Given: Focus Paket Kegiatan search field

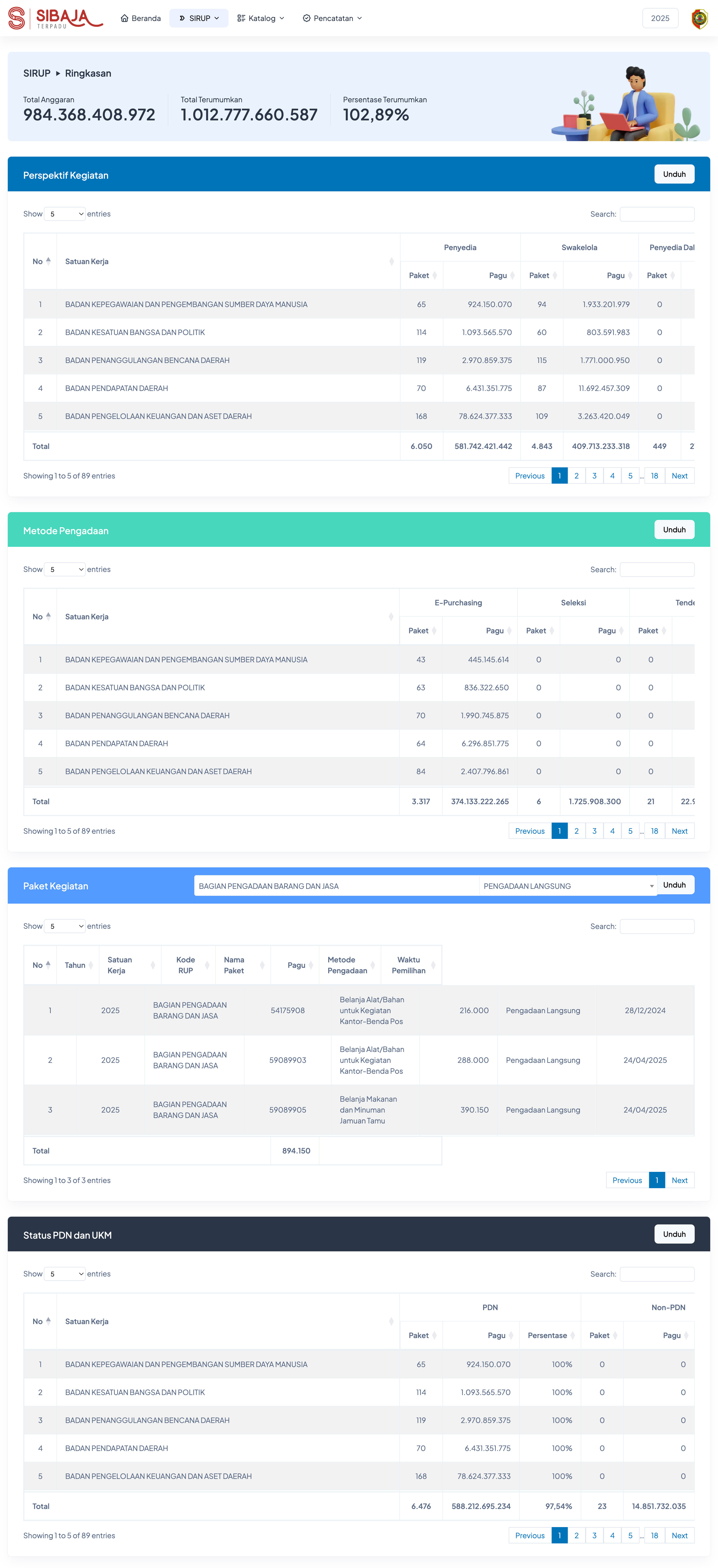Looking at the screenshot, I should [657, 926].
